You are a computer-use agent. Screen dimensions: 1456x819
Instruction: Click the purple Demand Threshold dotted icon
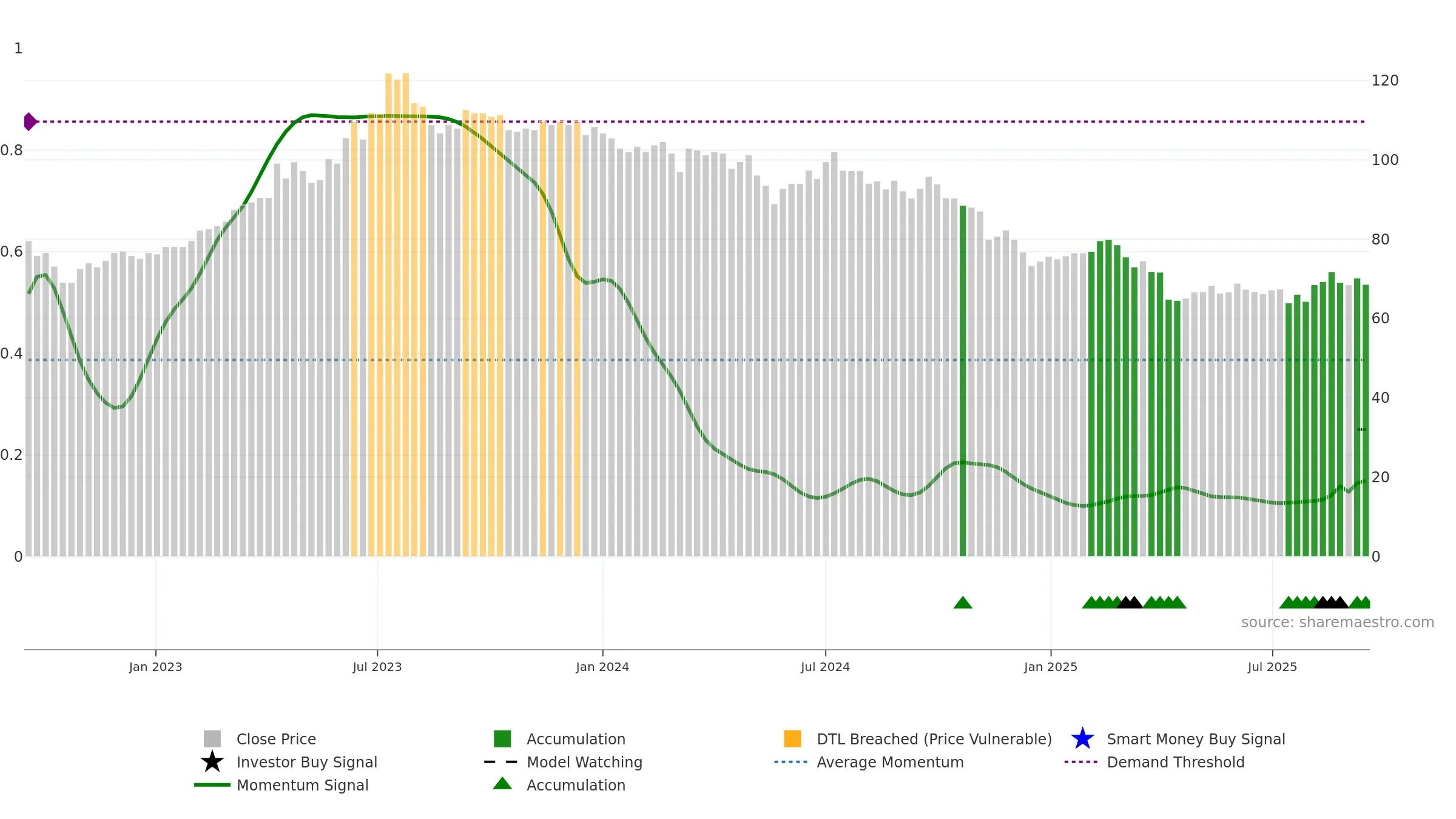(x=1081, y=762)
